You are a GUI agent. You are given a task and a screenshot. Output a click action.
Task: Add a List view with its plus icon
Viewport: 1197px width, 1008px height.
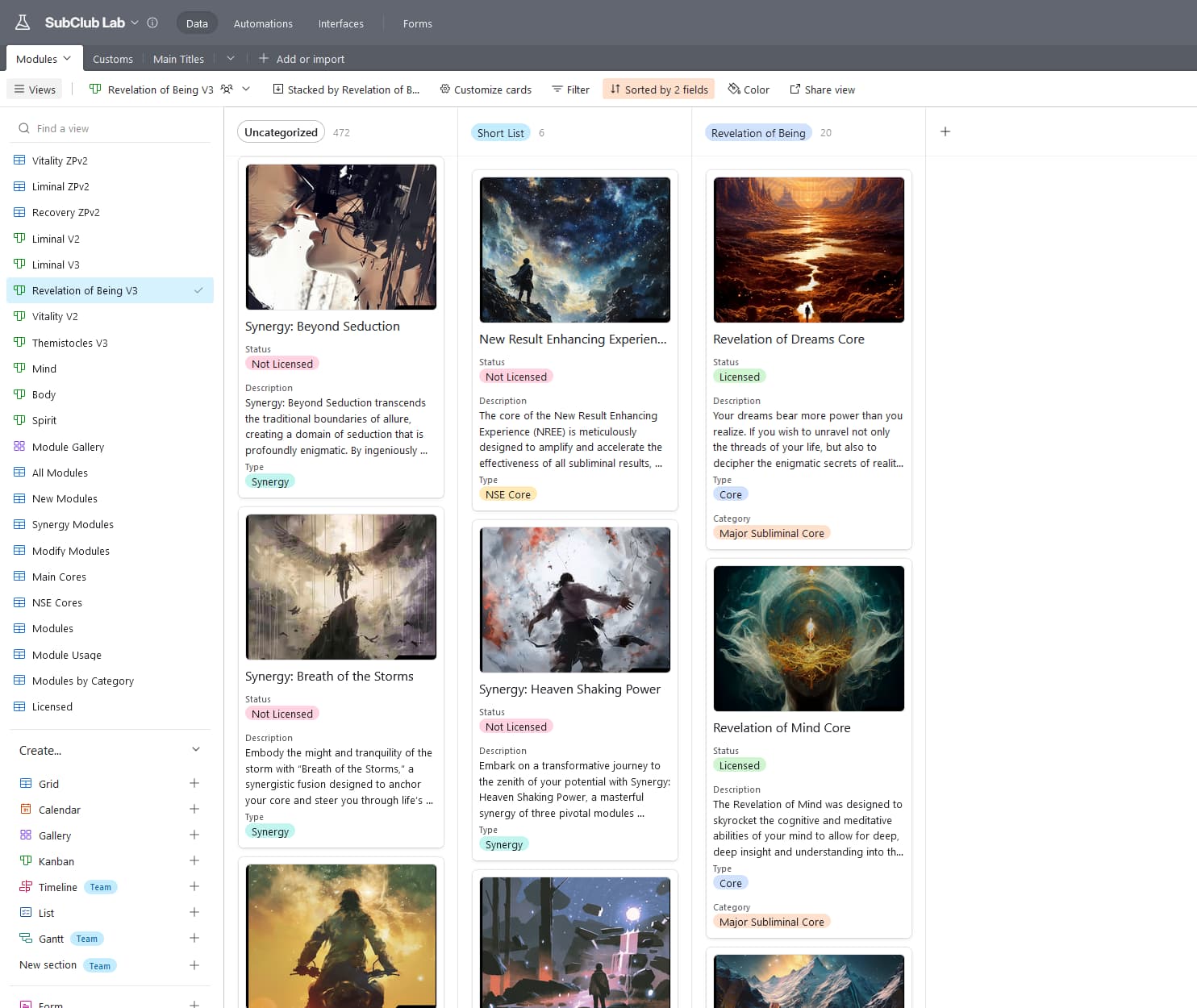click(194, 912)
